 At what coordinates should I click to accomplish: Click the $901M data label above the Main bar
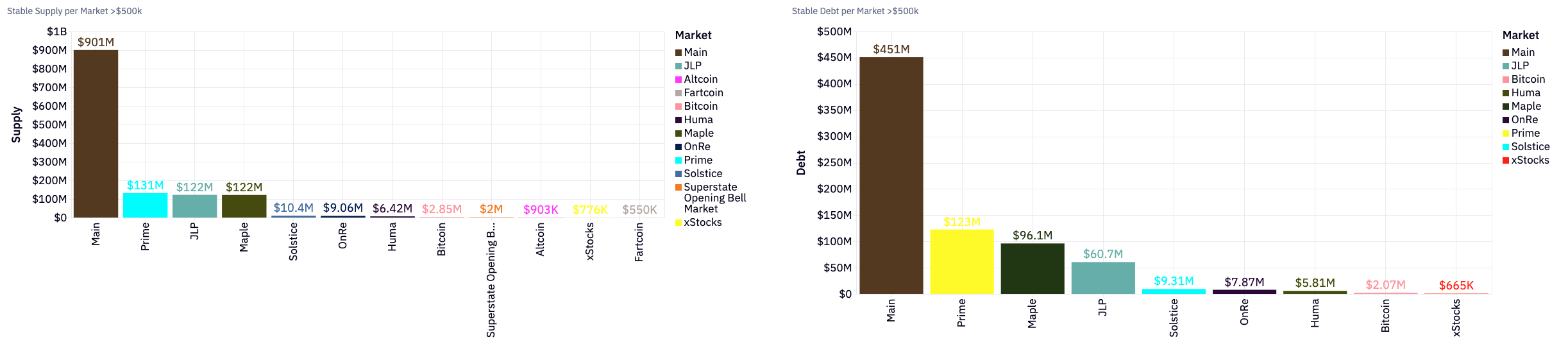tap(96, 42)
